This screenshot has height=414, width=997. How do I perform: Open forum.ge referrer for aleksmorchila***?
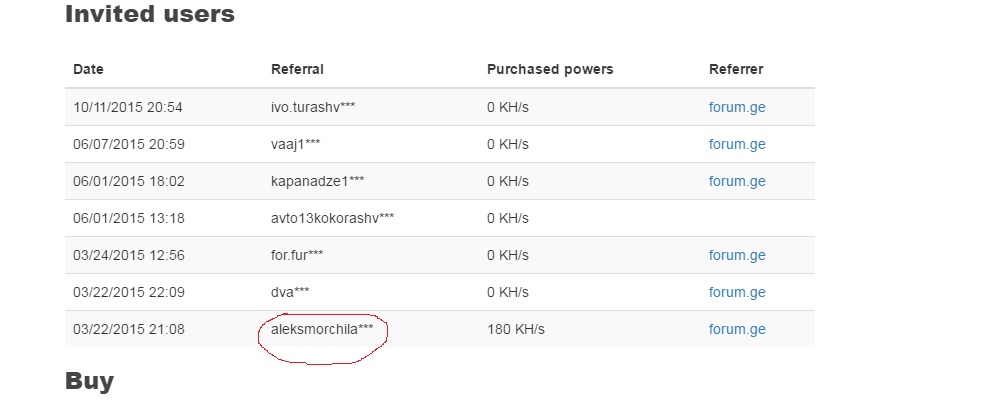coord(737,329)
